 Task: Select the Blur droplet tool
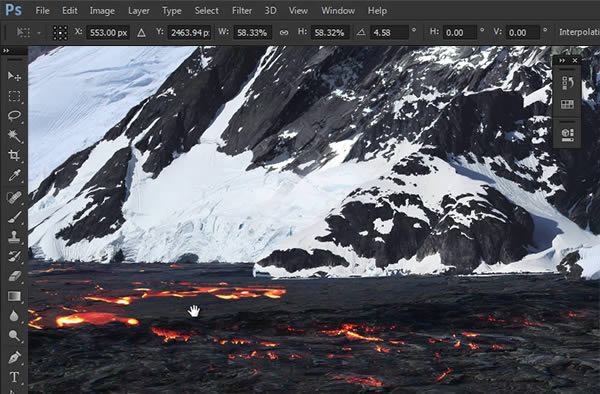tap(14, 316)
